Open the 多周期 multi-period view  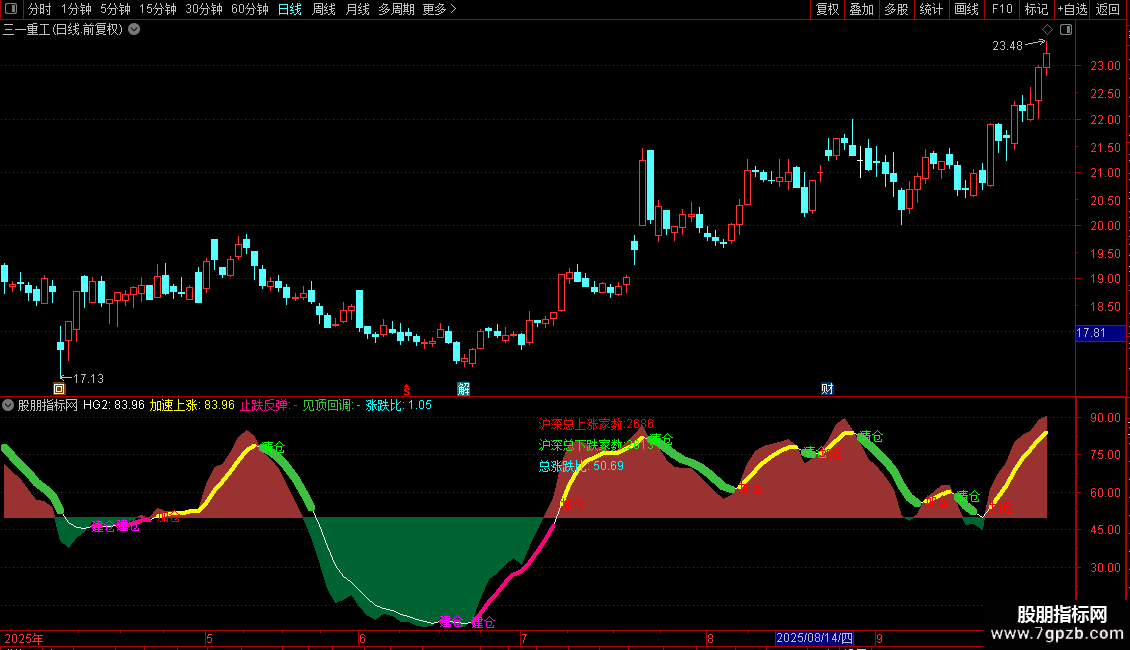point(396,9)
